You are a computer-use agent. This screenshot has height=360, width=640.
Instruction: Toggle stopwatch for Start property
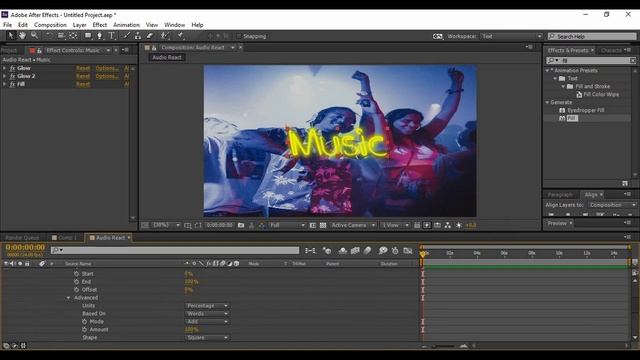tap(76, 274)
